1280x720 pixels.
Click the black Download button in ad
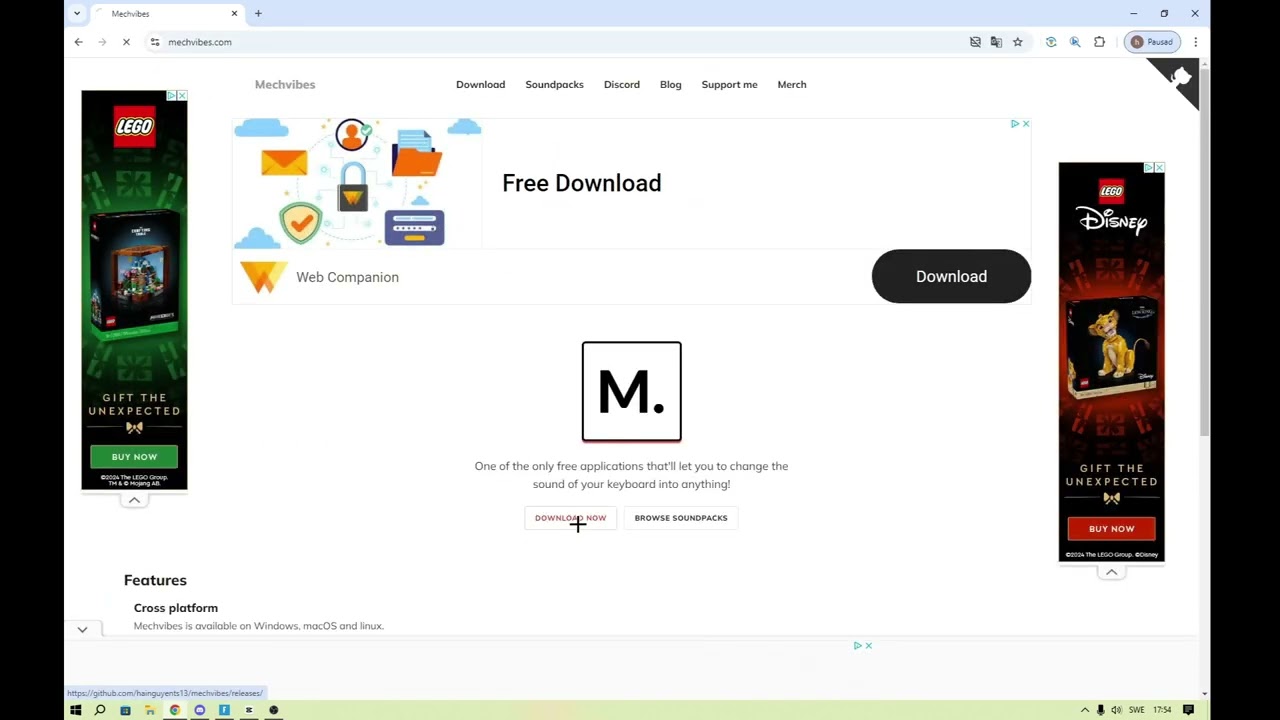point(951,276)
